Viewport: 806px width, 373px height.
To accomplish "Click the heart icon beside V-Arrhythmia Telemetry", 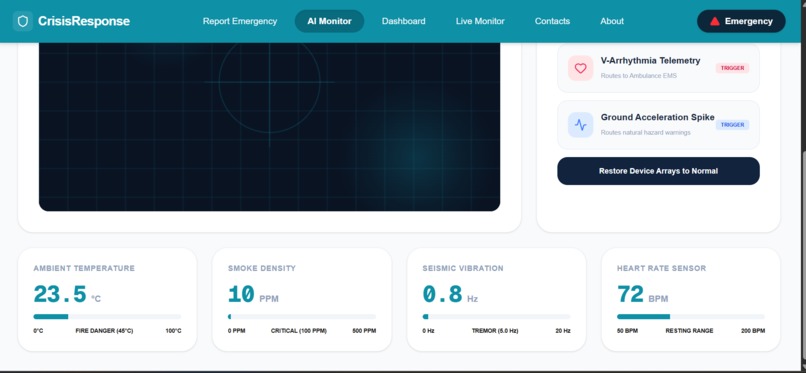I will coord(580,68).
